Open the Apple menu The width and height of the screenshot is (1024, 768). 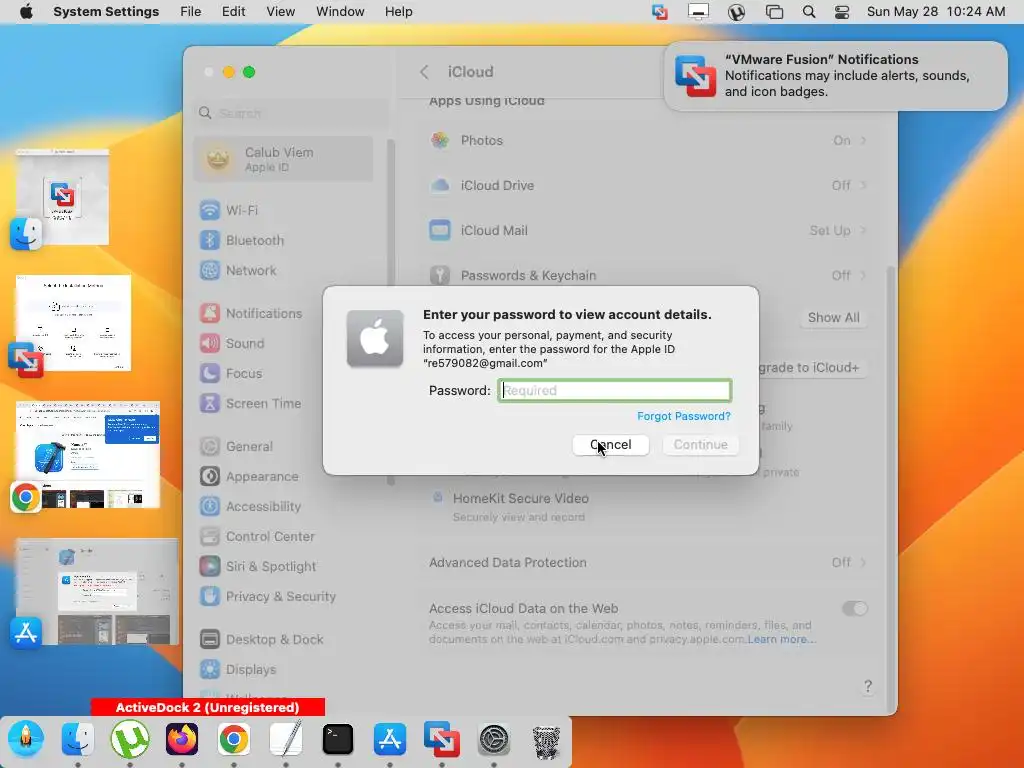point(26,12)
